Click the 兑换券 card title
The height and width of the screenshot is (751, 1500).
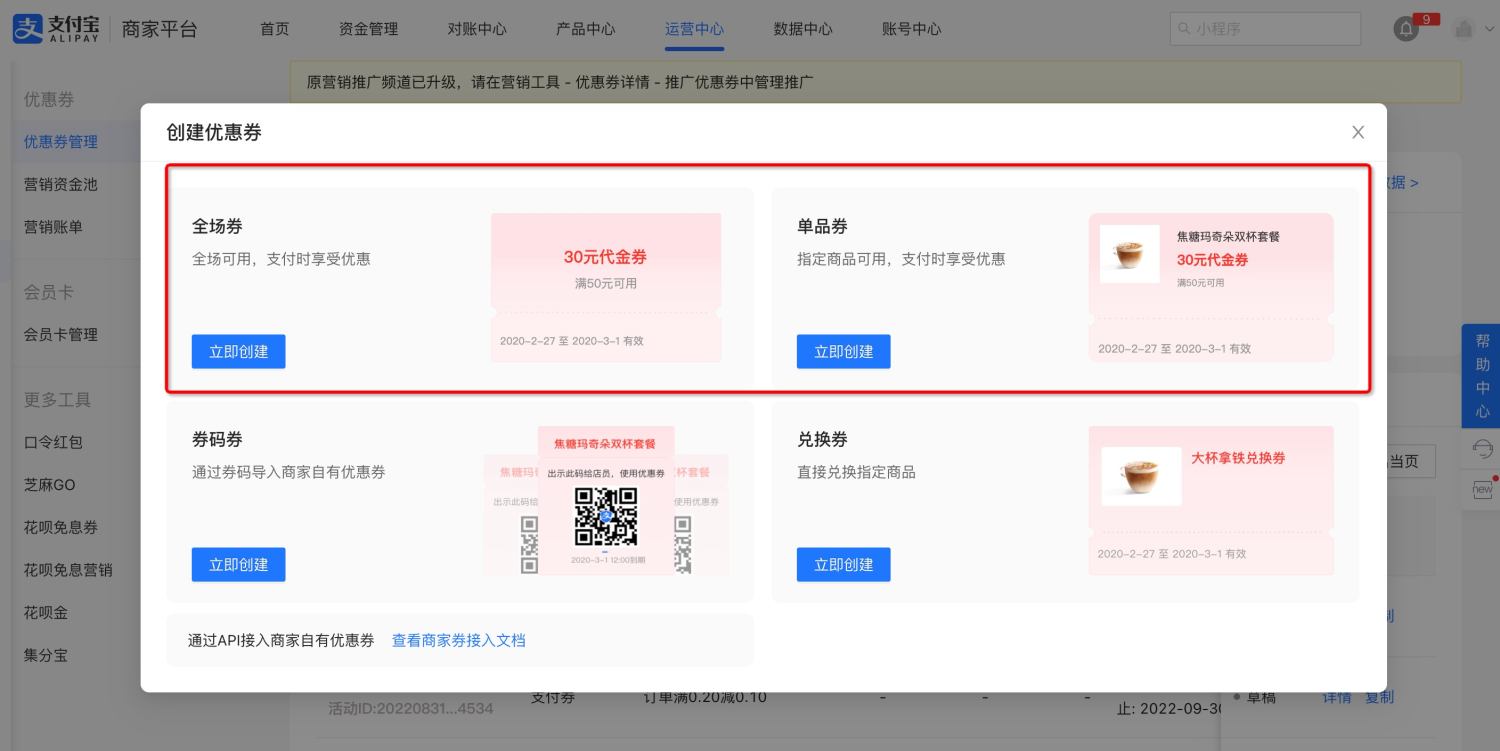[x=822, y=439]
